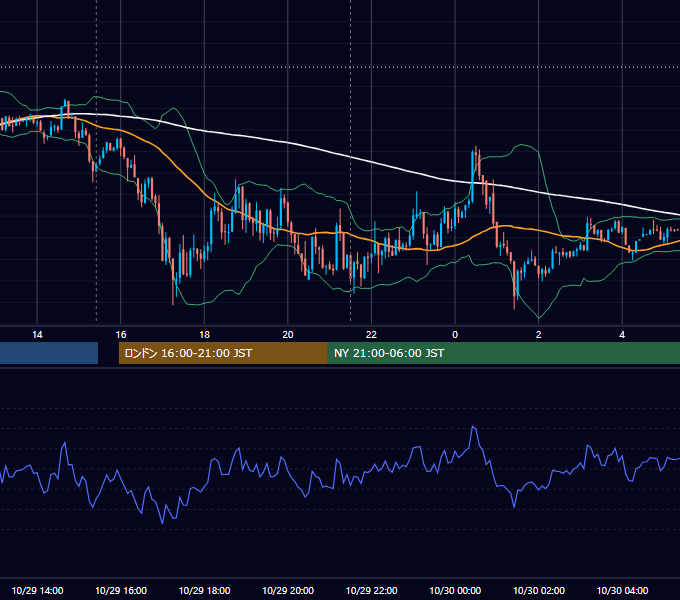The width and height of the screenshot is (680, 600).
Task: Click the 10/29 20:00 date label
Action: 288,590
